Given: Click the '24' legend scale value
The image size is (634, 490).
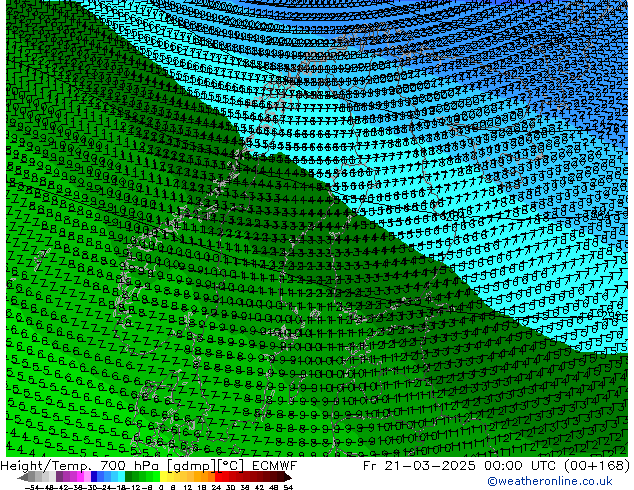Looking at the screenshot, I should pos(216,487).
